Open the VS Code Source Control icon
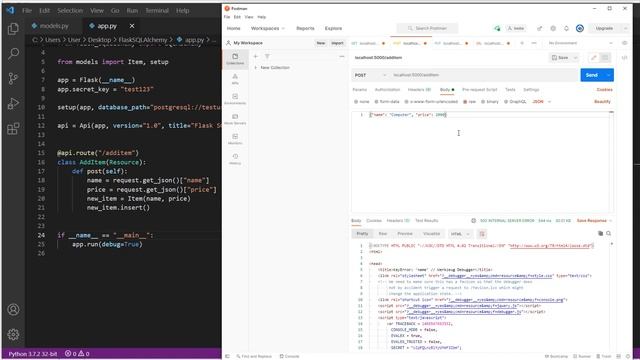 click(13, 78)
